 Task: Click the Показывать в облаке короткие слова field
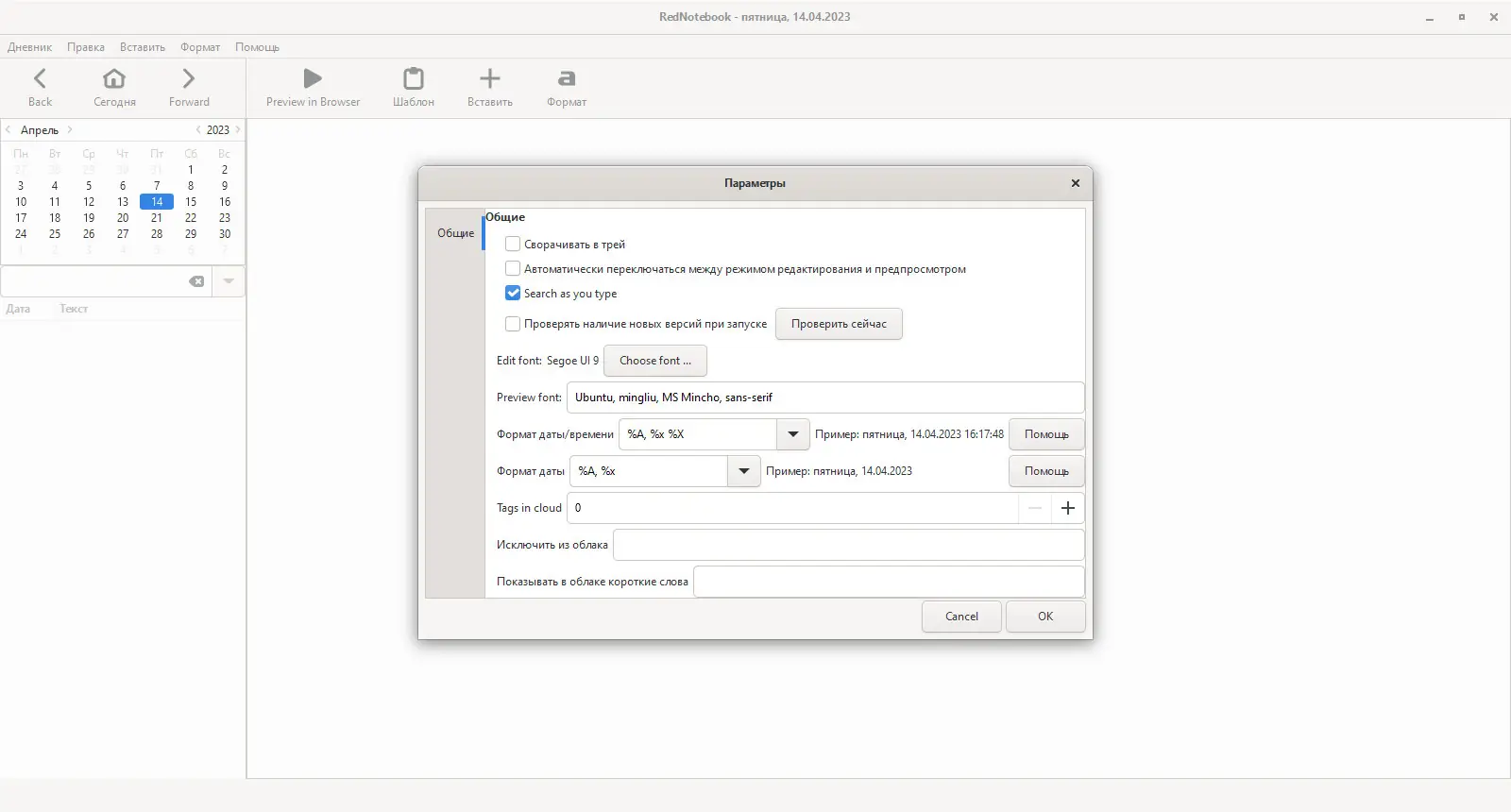(889, 582)
